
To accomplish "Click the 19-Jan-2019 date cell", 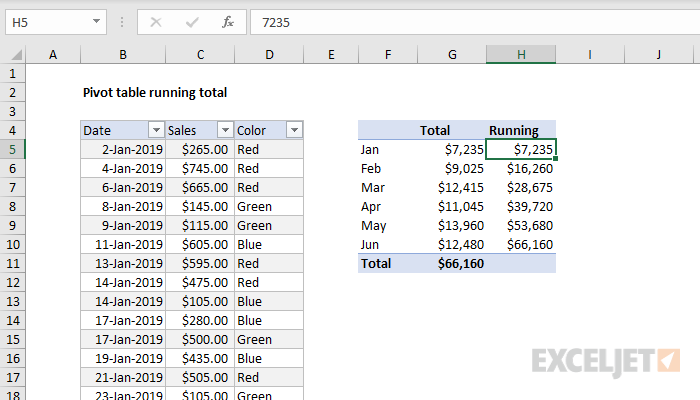I will (x=123, y=358).
